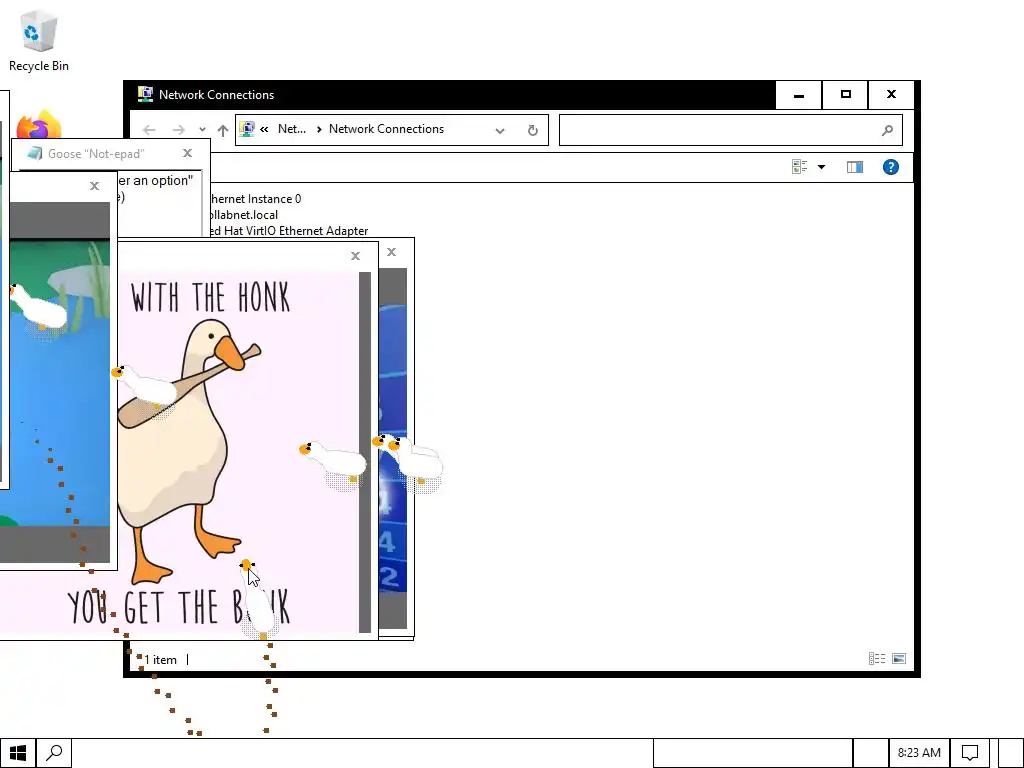Select the 'Net...' breadcrumb segment
1024x768 pixels.
pyautogui.click(x=292, y=129)
